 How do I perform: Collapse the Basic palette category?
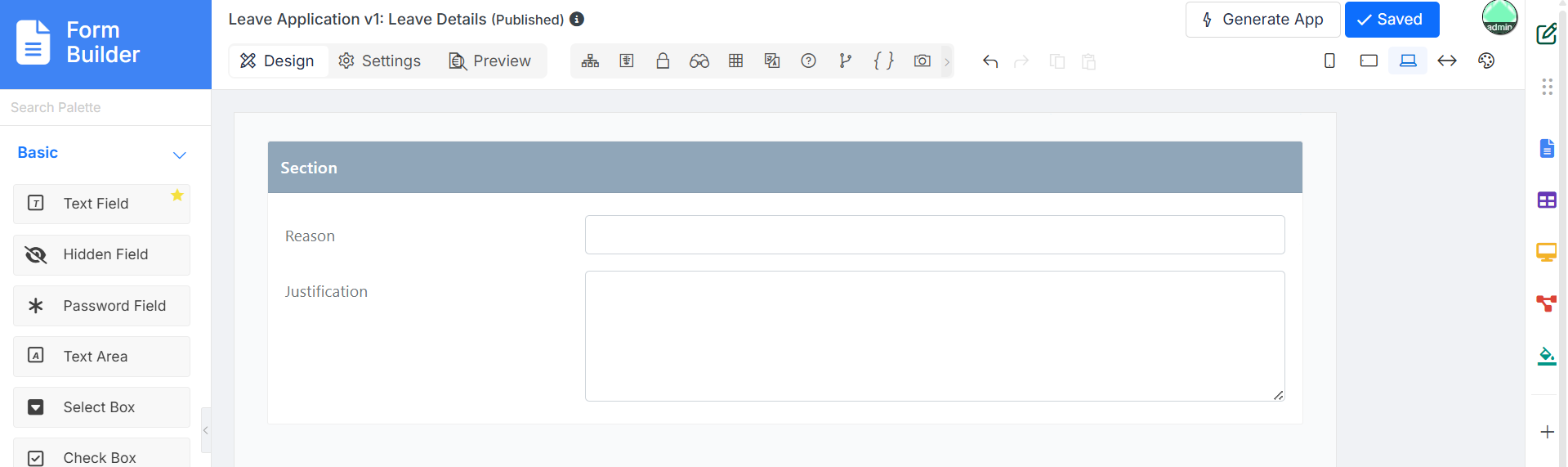click(x=180, y=155)
